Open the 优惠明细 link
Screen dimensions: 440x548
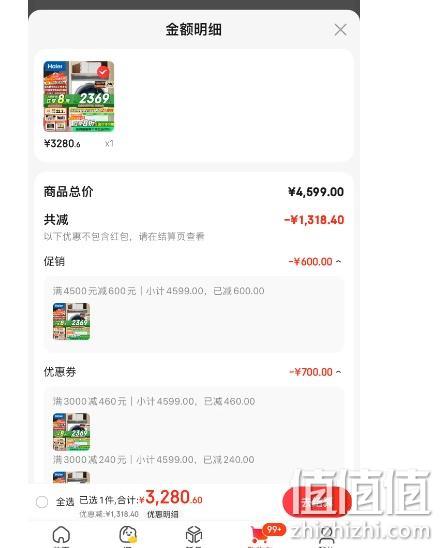[163, 514]
